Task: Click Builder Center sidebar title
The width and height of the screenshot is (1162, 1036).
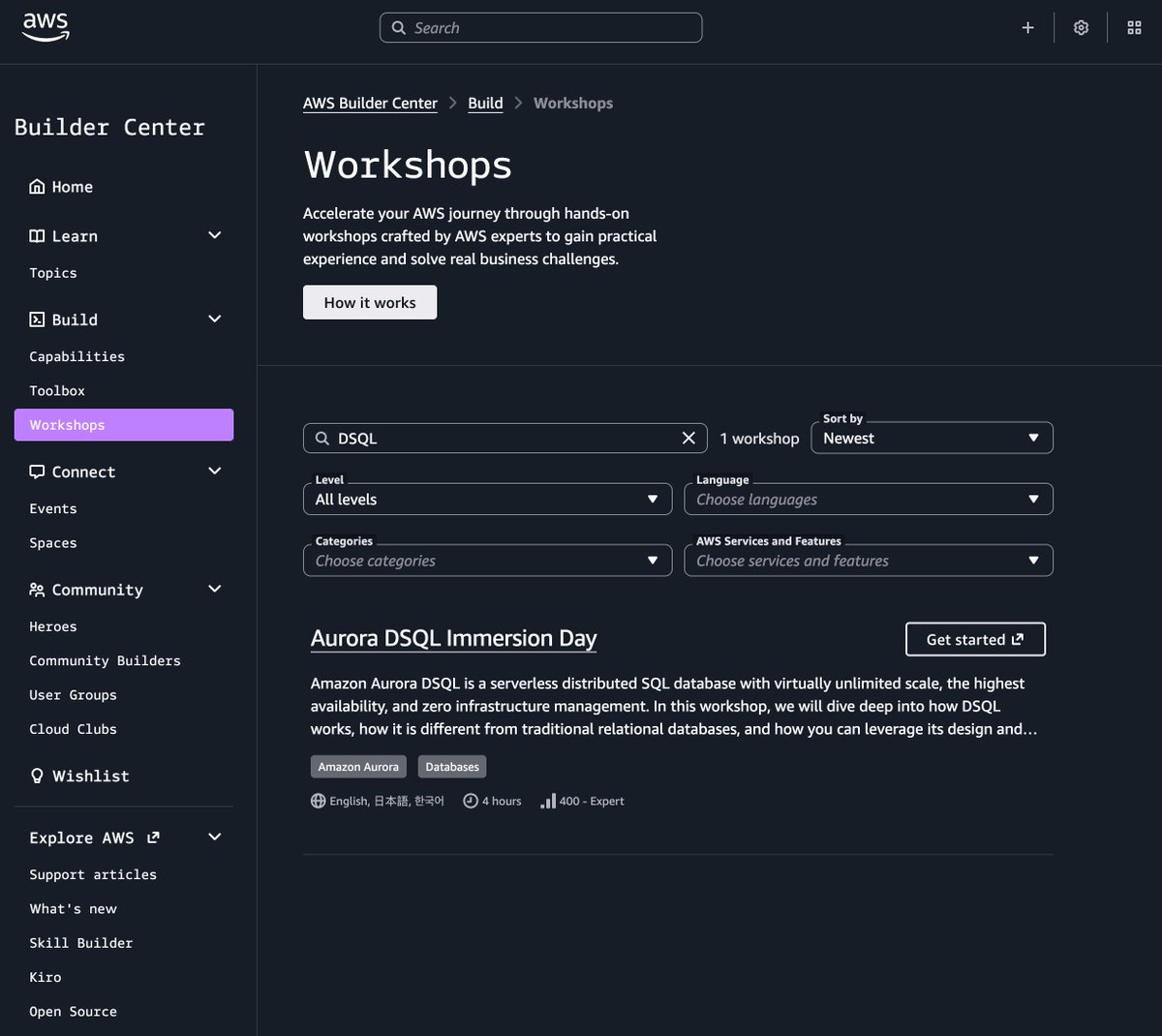Action: pyautogui.click(x=109, y=127)
